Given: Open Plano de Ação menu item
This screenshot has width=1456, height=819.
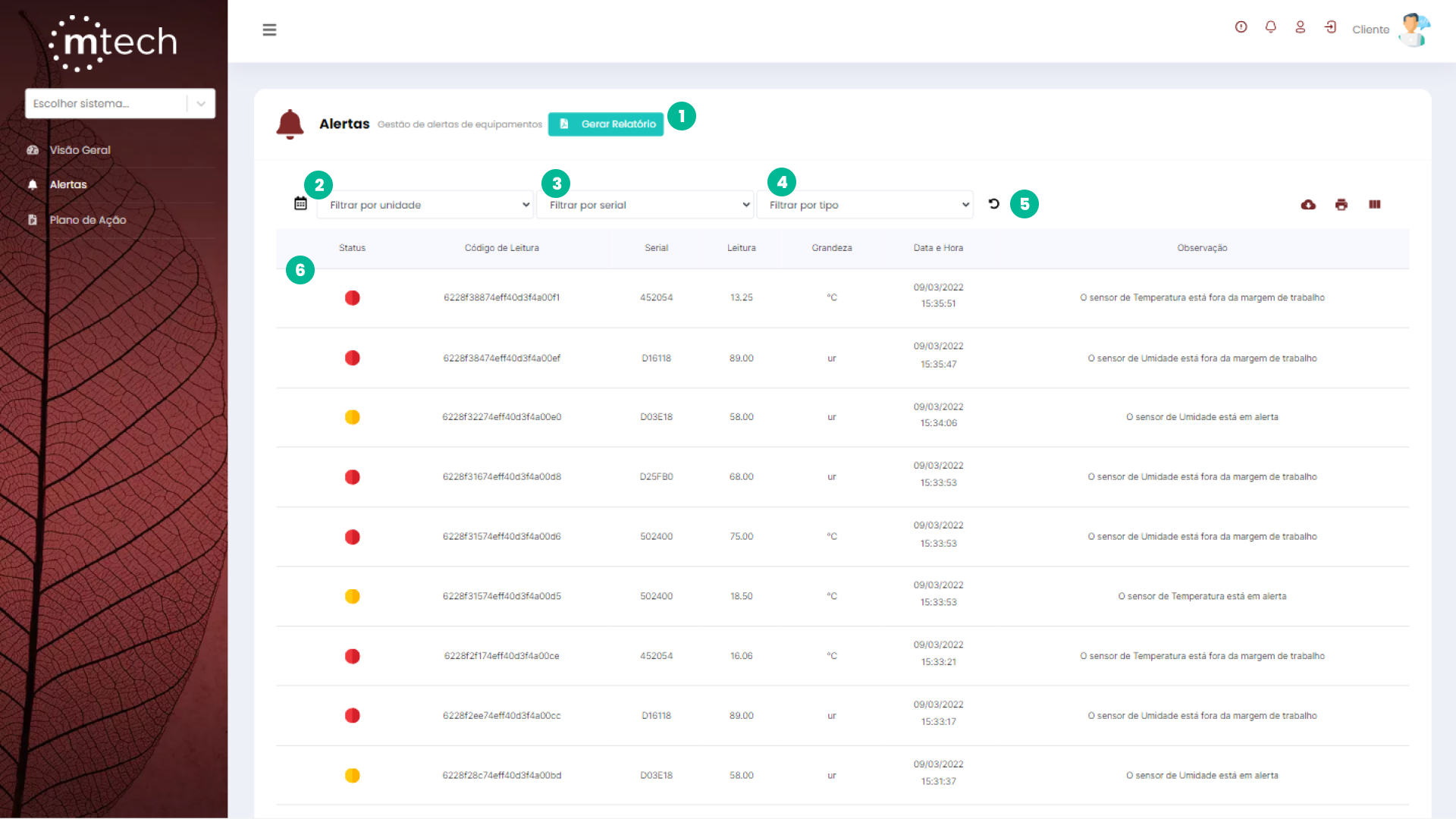Looking at the screenshot, I should pos(87,220).
